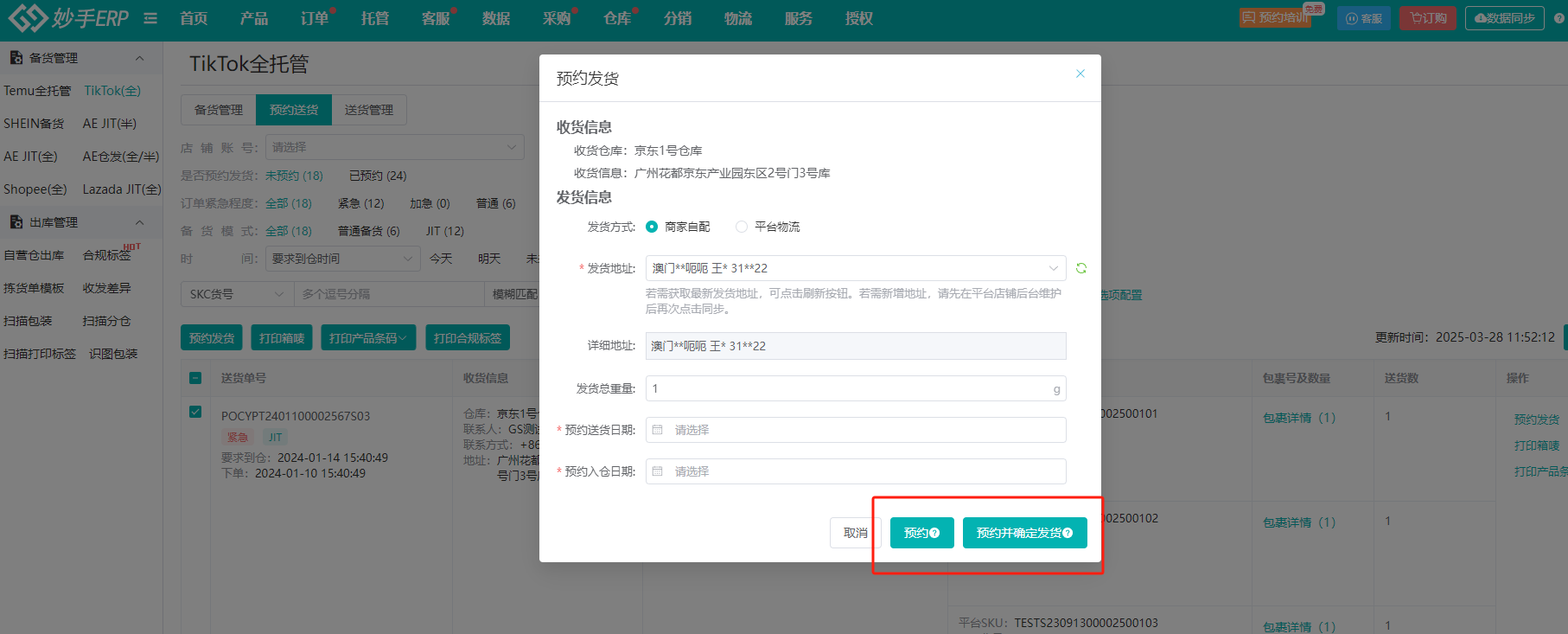Open 自营仓出库 in sidebar
Screen dimensions: 1568x634
[x=34, y=255]
